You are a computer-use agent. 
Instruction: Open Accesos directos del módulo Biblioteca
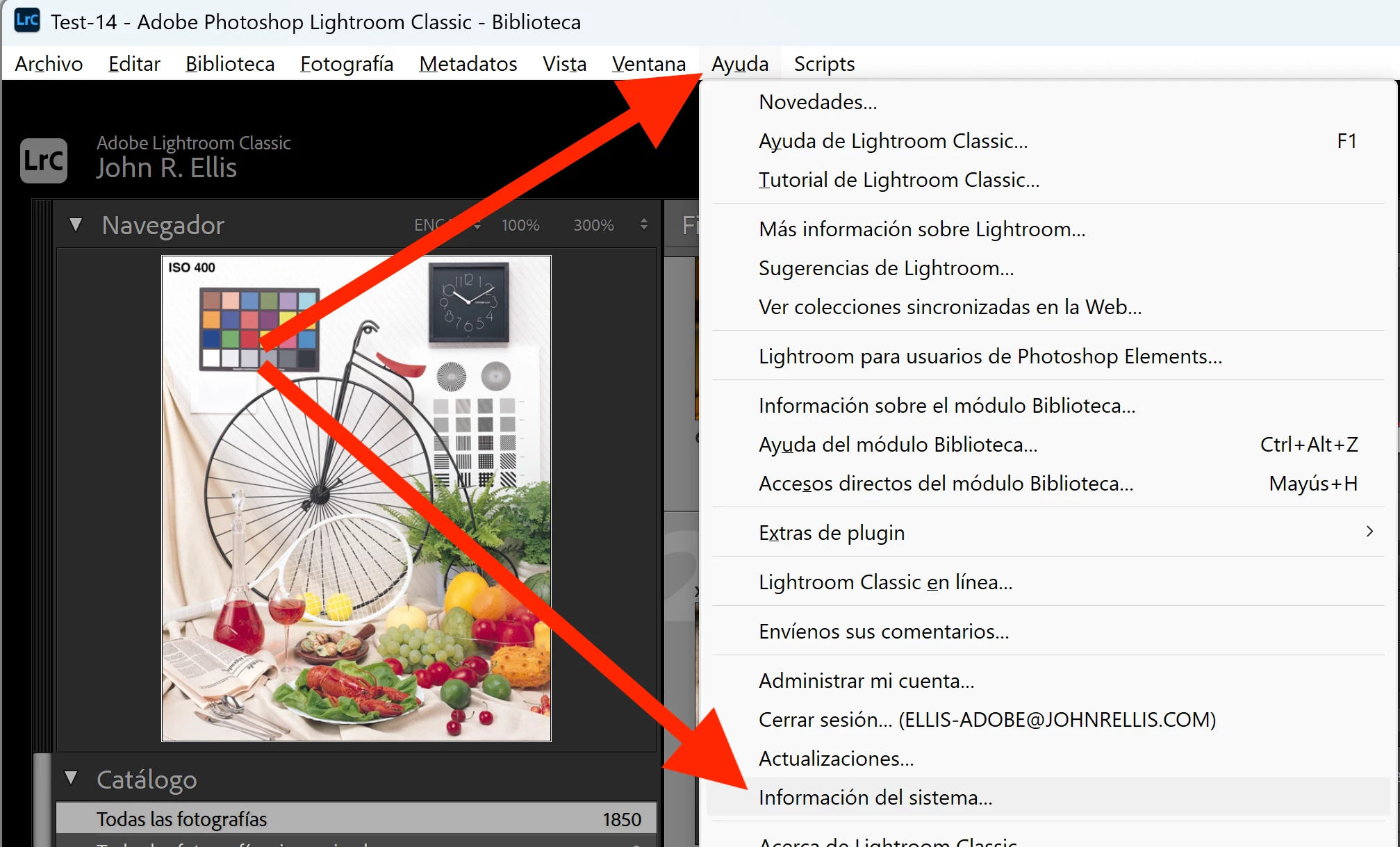tap(946, 483)
